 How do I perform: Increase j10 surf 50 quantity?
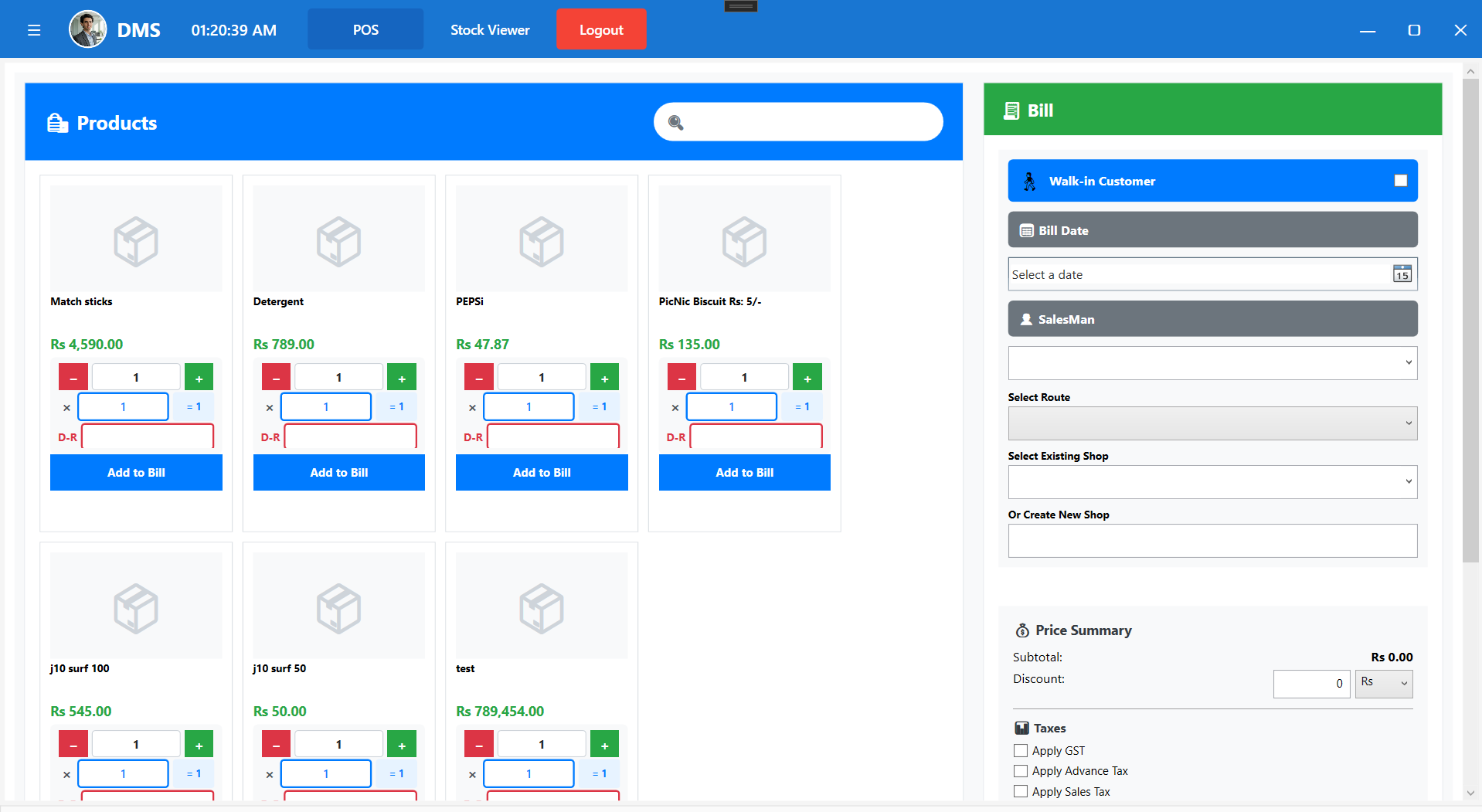pos(402,744)
